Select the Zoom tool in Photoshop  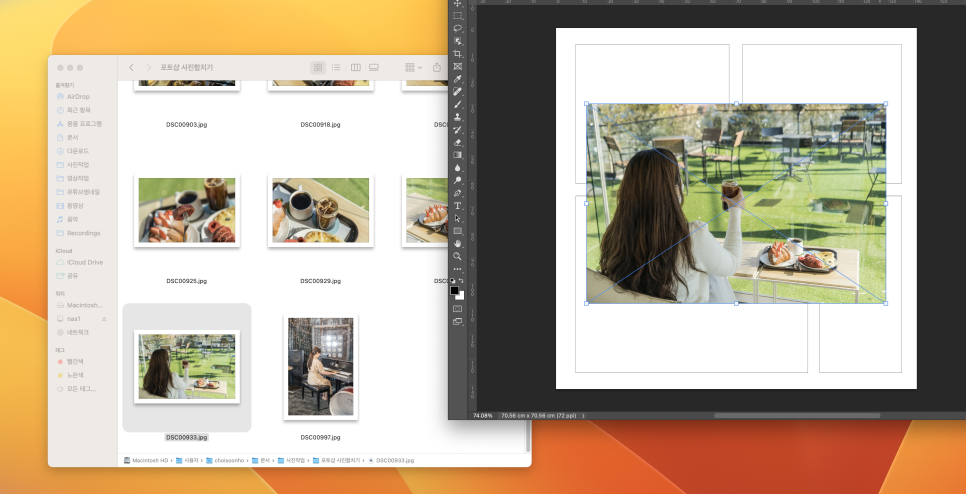pyautogui.click(x=458, y=256)
